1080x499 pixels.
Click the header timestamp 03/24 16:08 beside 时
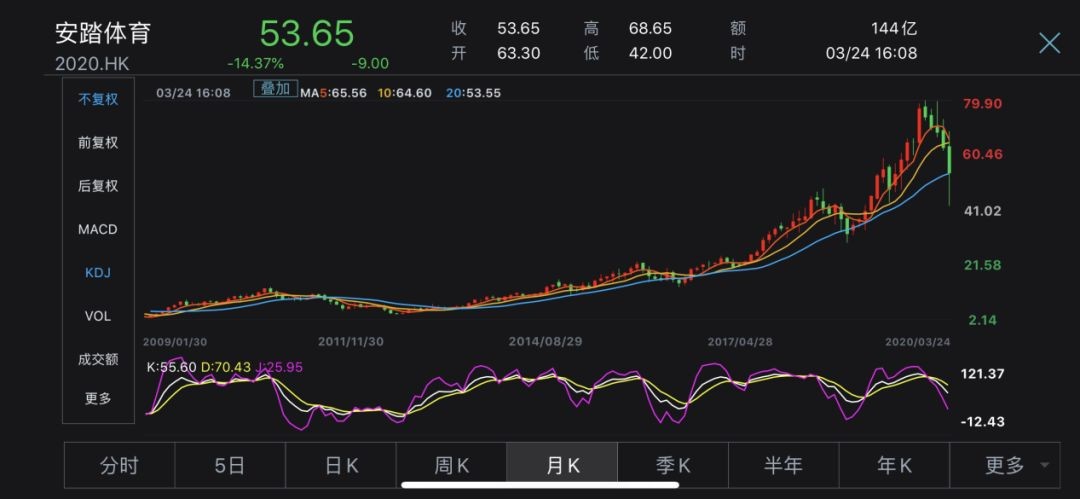click(871, 53)
